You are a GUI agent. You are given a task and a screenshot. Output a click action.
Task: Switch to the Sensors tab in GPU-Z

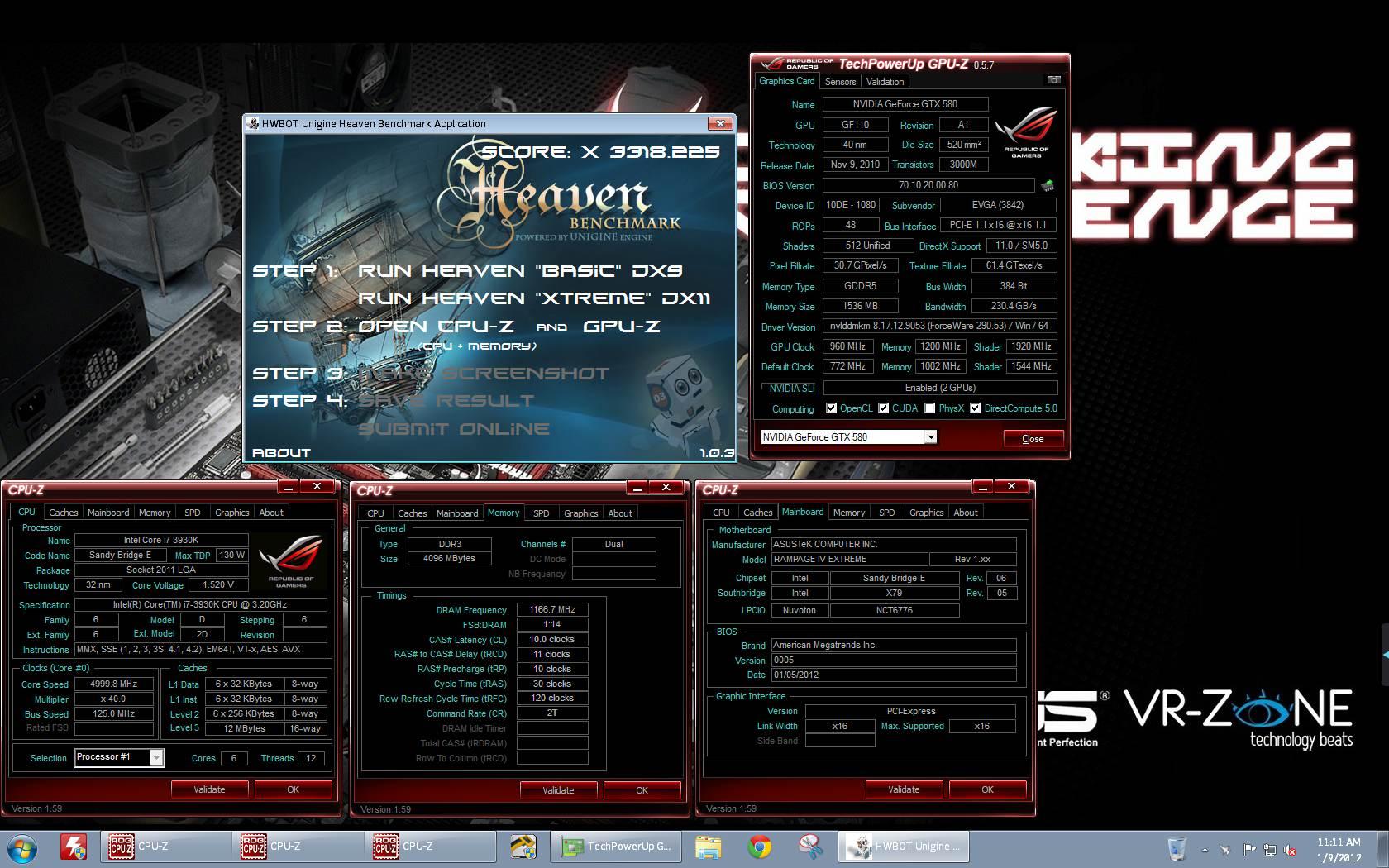pyautogui.click(x=840, y=82)
